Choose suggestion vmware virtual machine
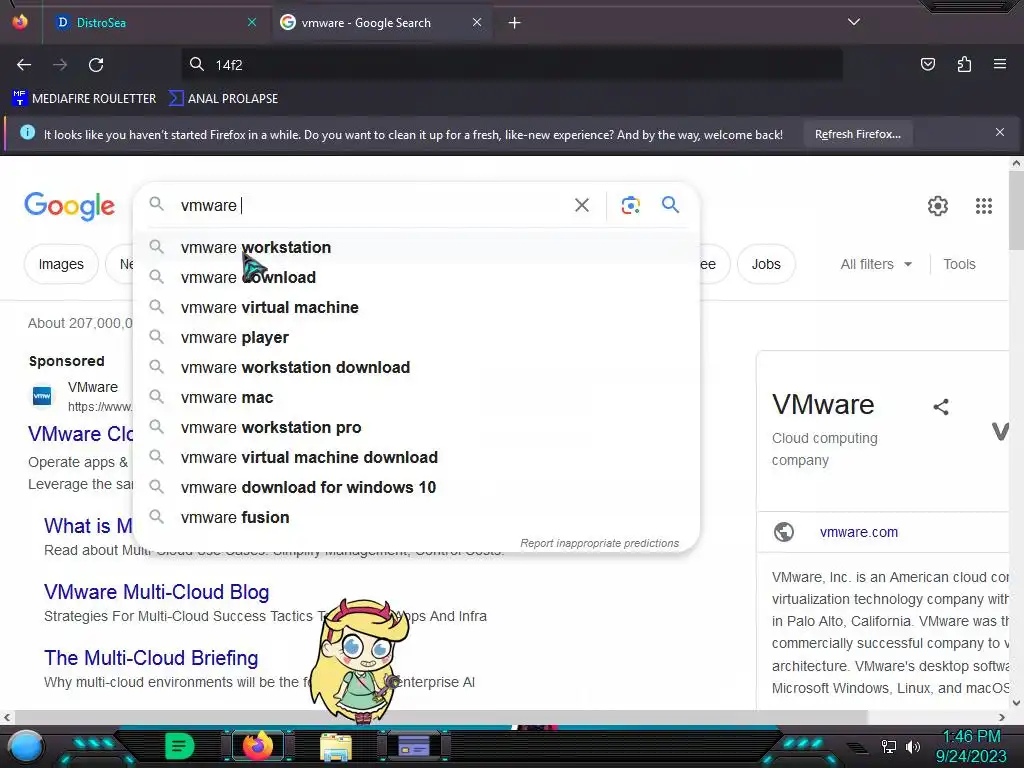Image resolution: width=1024 pixels, height=768 pixels. pos(416,308)
